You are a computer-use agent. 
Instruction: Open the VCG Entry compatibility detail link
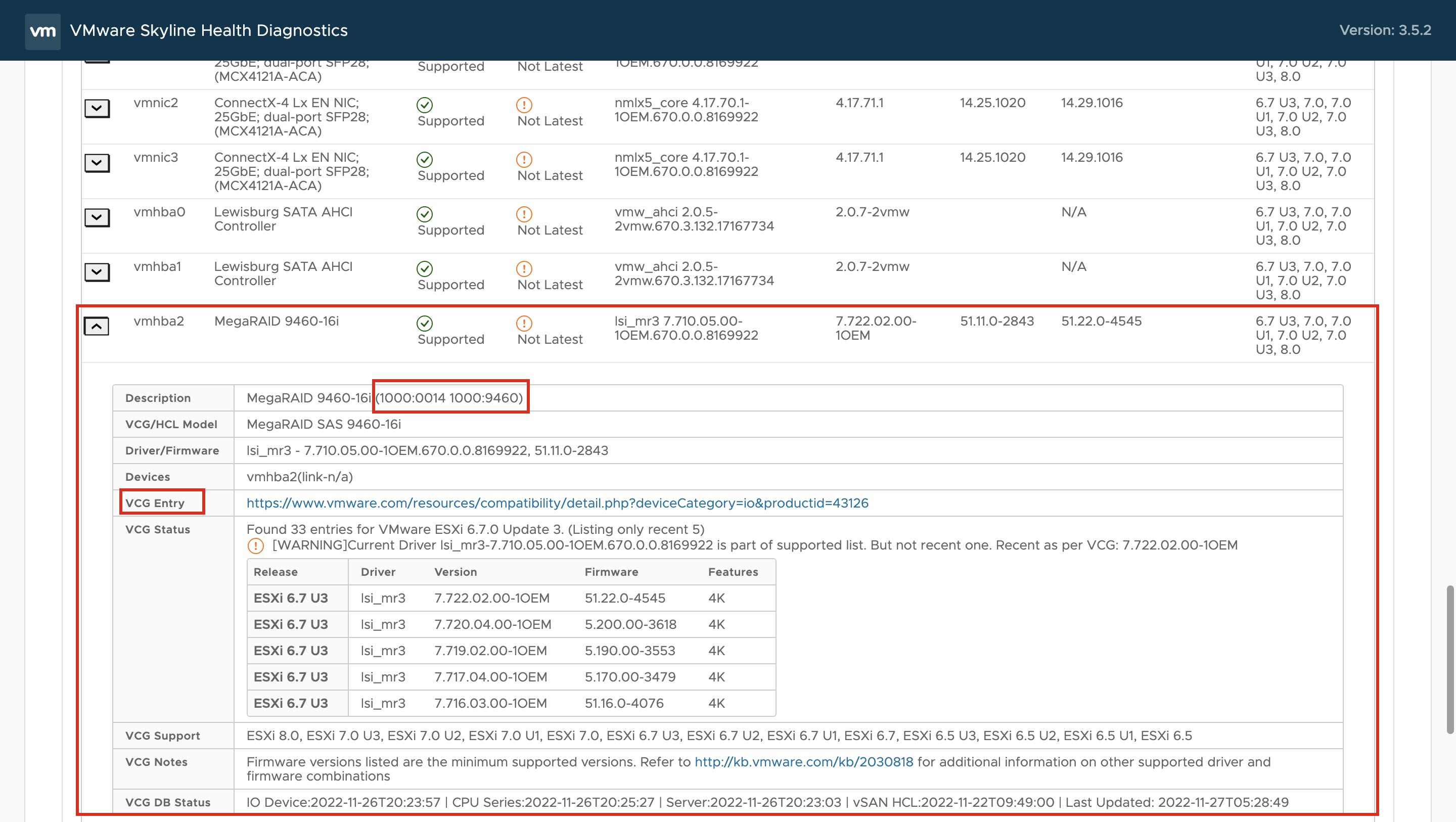557,503
